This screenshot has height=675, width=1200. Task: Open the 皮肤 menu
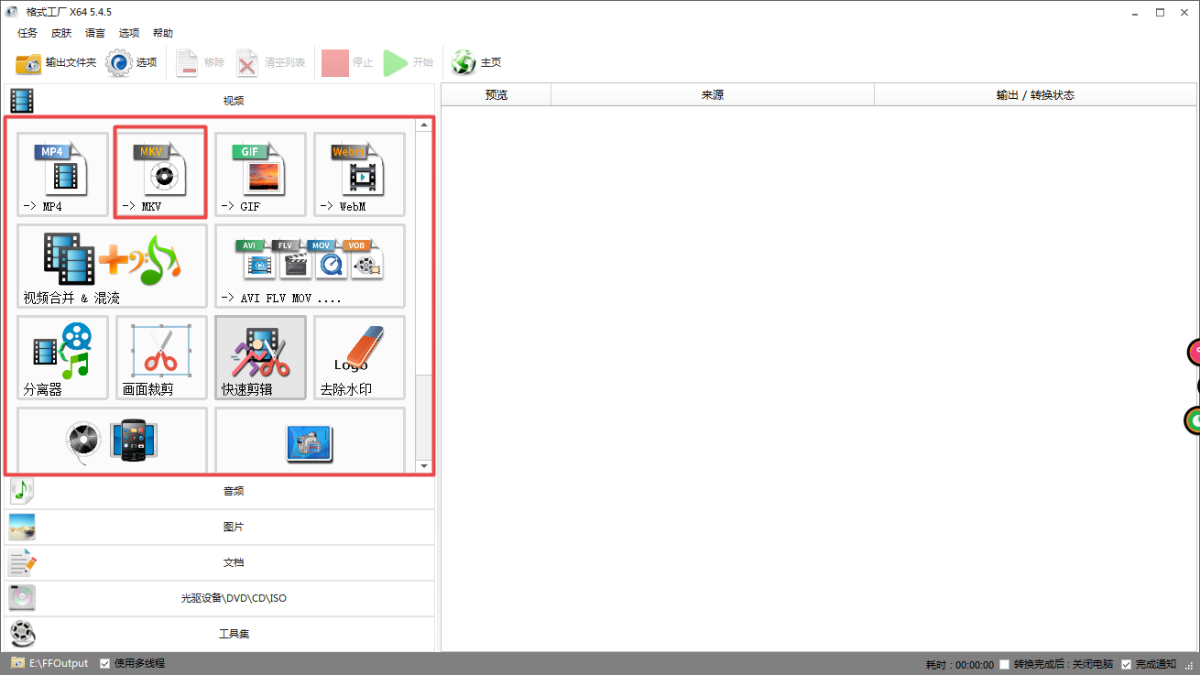[x=61, y=33]
